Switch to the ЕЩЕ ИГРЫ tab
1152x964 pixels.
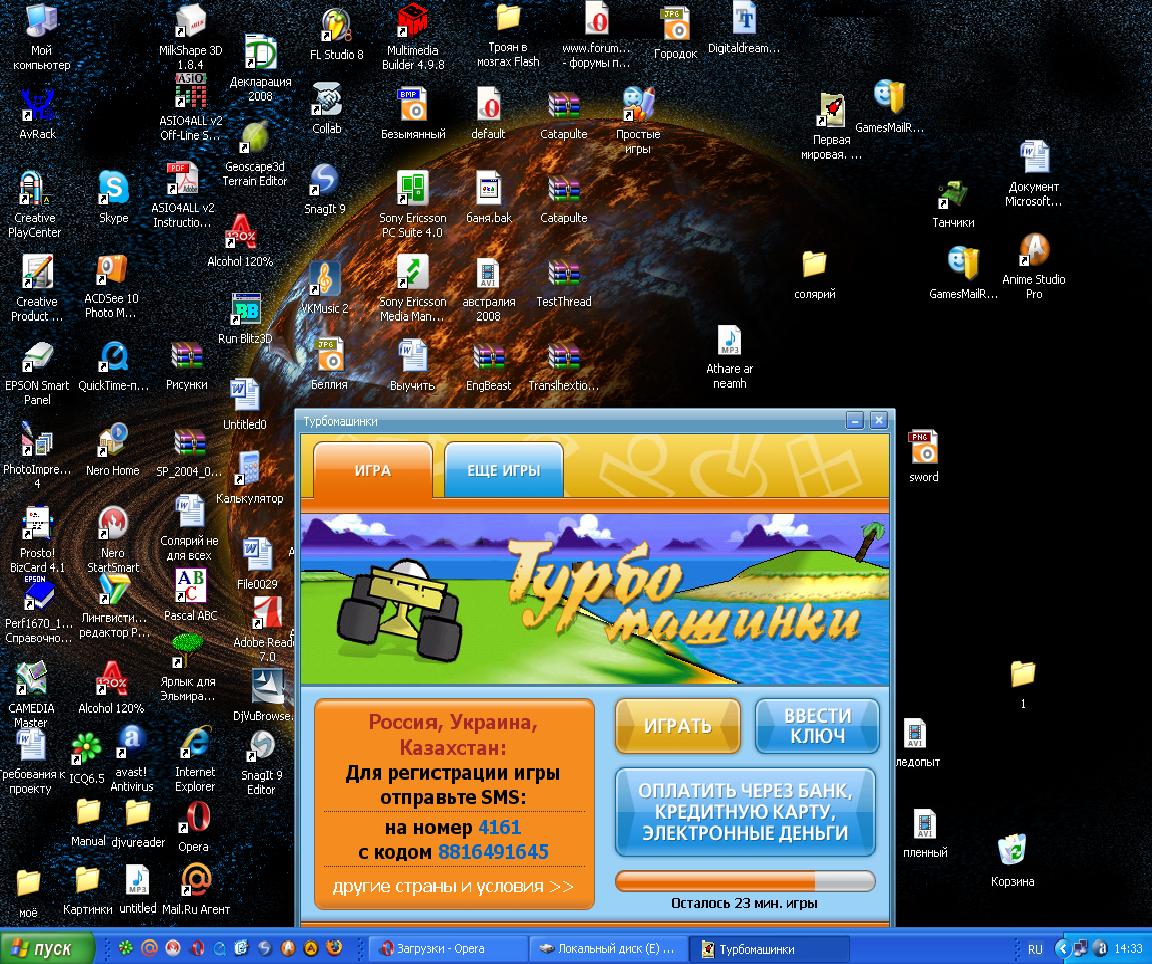pos(504,470)
